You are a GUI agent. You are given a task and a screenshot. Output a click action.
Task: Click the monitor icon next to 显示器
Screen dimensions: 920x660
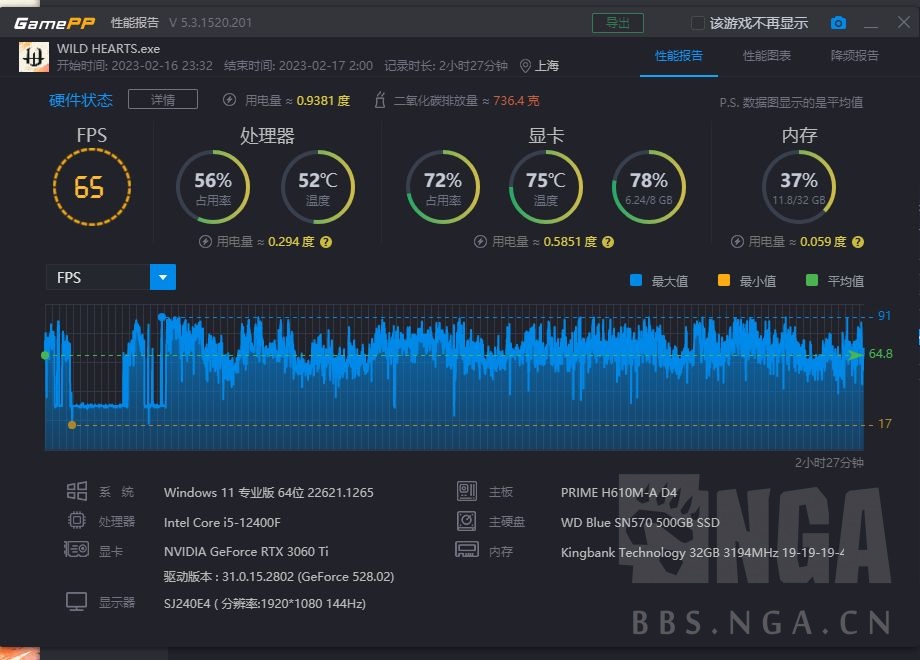(76, 601)
